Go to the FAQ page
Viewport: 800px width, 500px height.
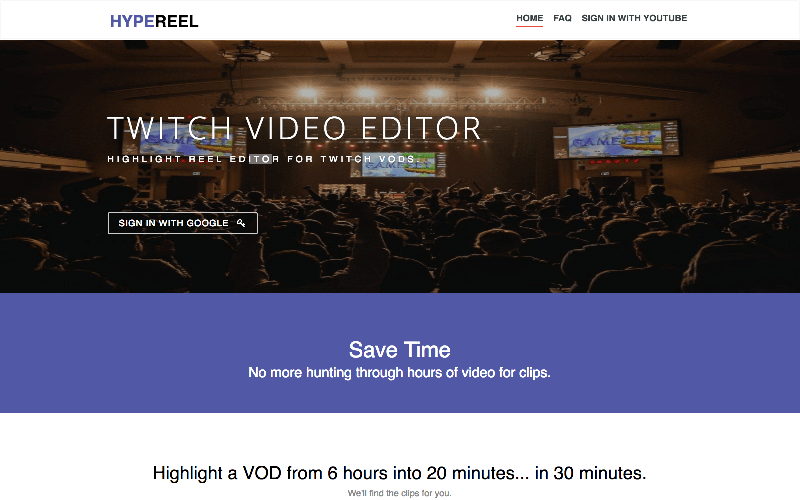point(562,18)
